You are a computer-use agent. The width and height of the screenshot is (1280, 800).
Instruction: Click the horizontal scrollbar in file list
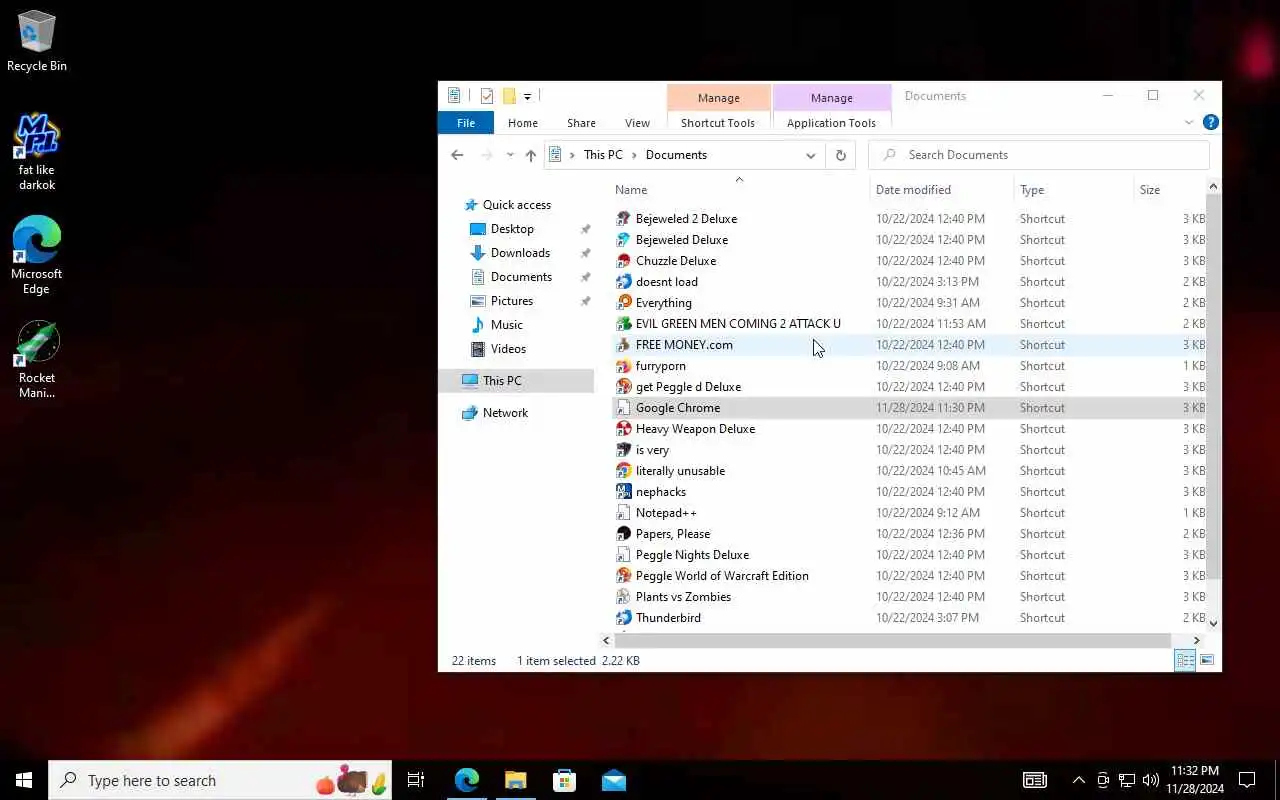892,640
